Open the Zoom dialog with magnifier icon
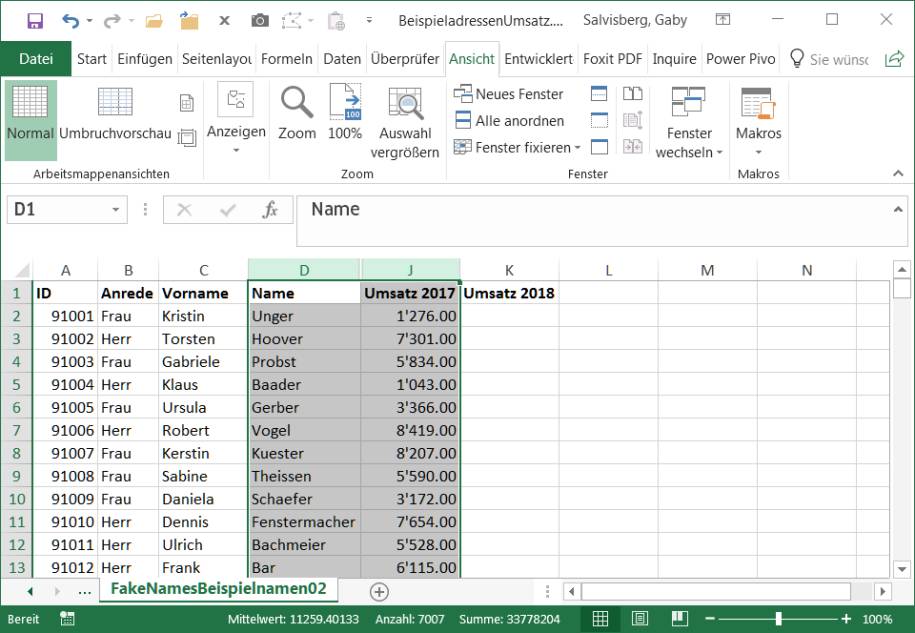Image resolution: width=915 pixels, height=633 pixels. 297,113
